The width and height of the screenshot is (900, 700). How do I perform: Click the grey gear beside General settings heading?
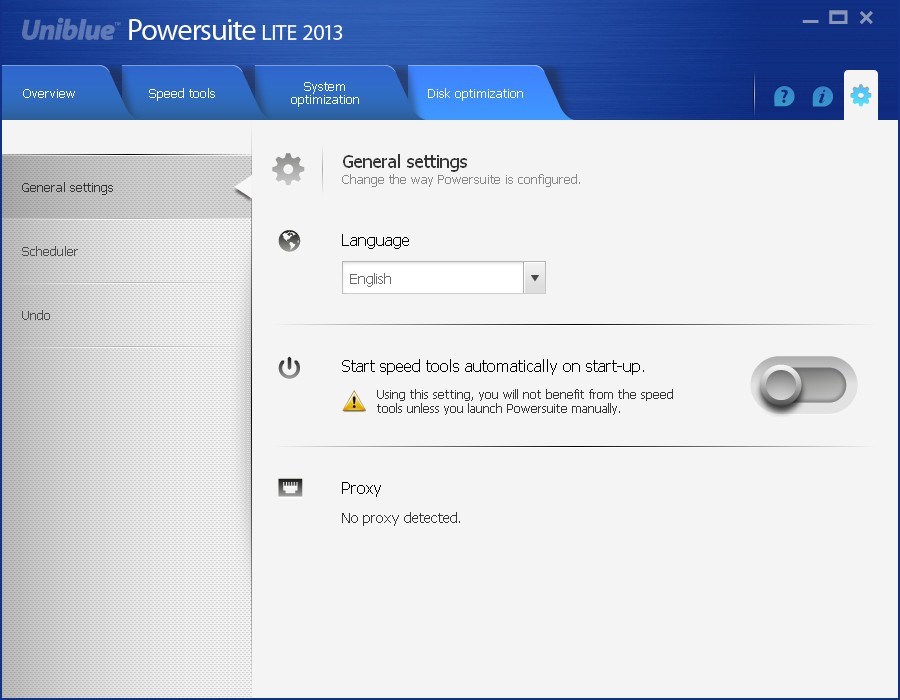[x=288, y=169]
